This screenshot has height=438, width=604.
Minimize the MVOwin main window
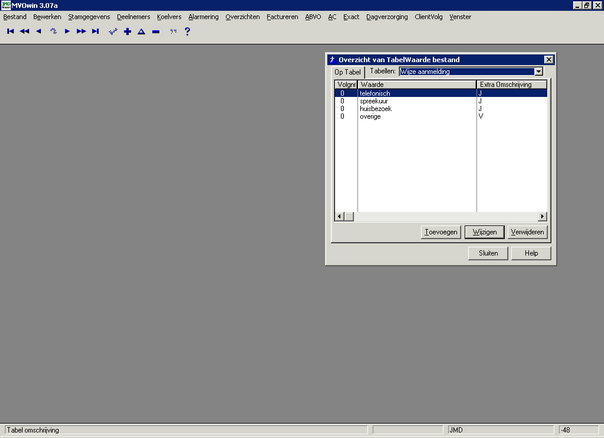click(x=577, y=5)
